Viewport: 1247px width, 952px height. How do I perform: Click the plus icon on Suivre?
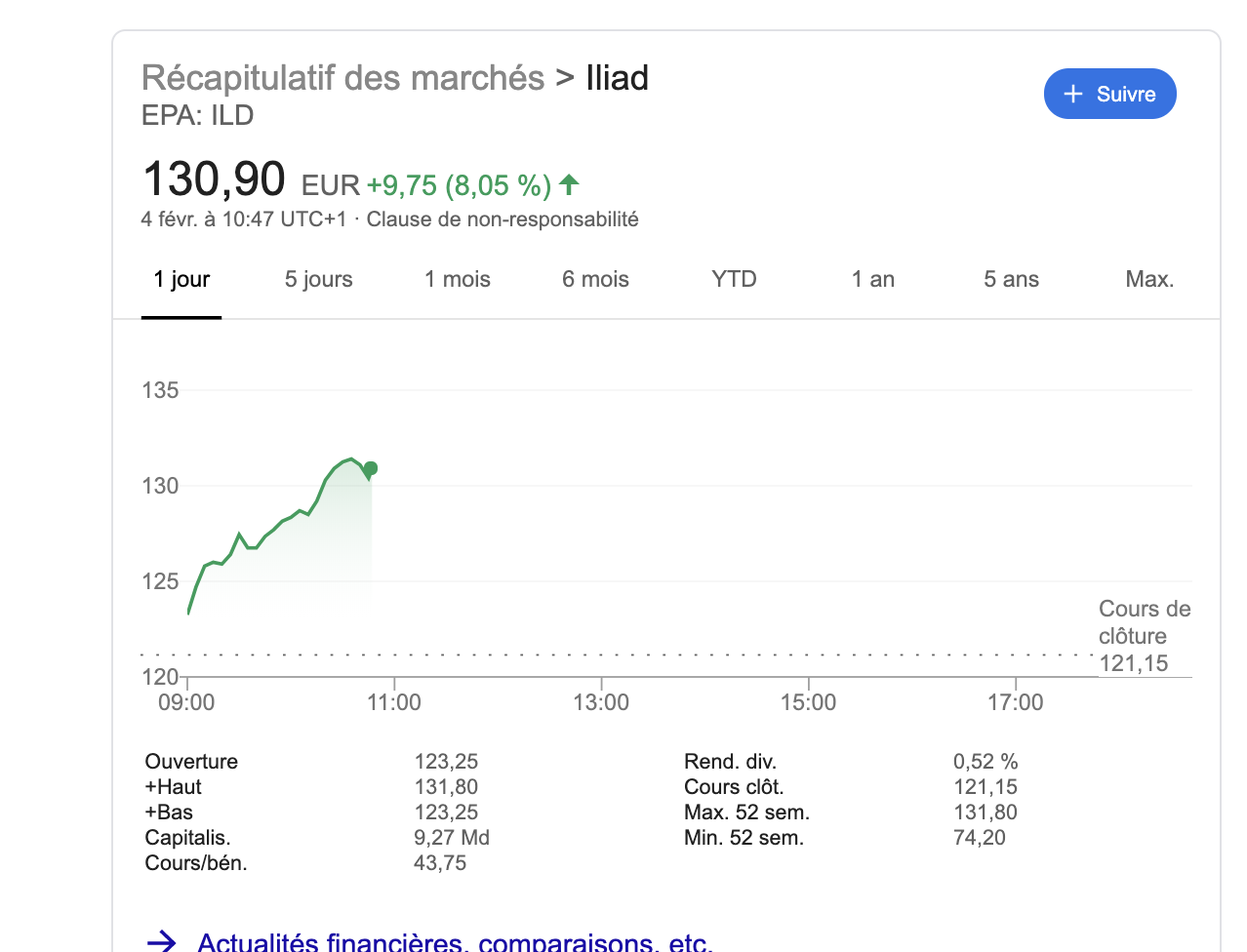[1073, 94]
